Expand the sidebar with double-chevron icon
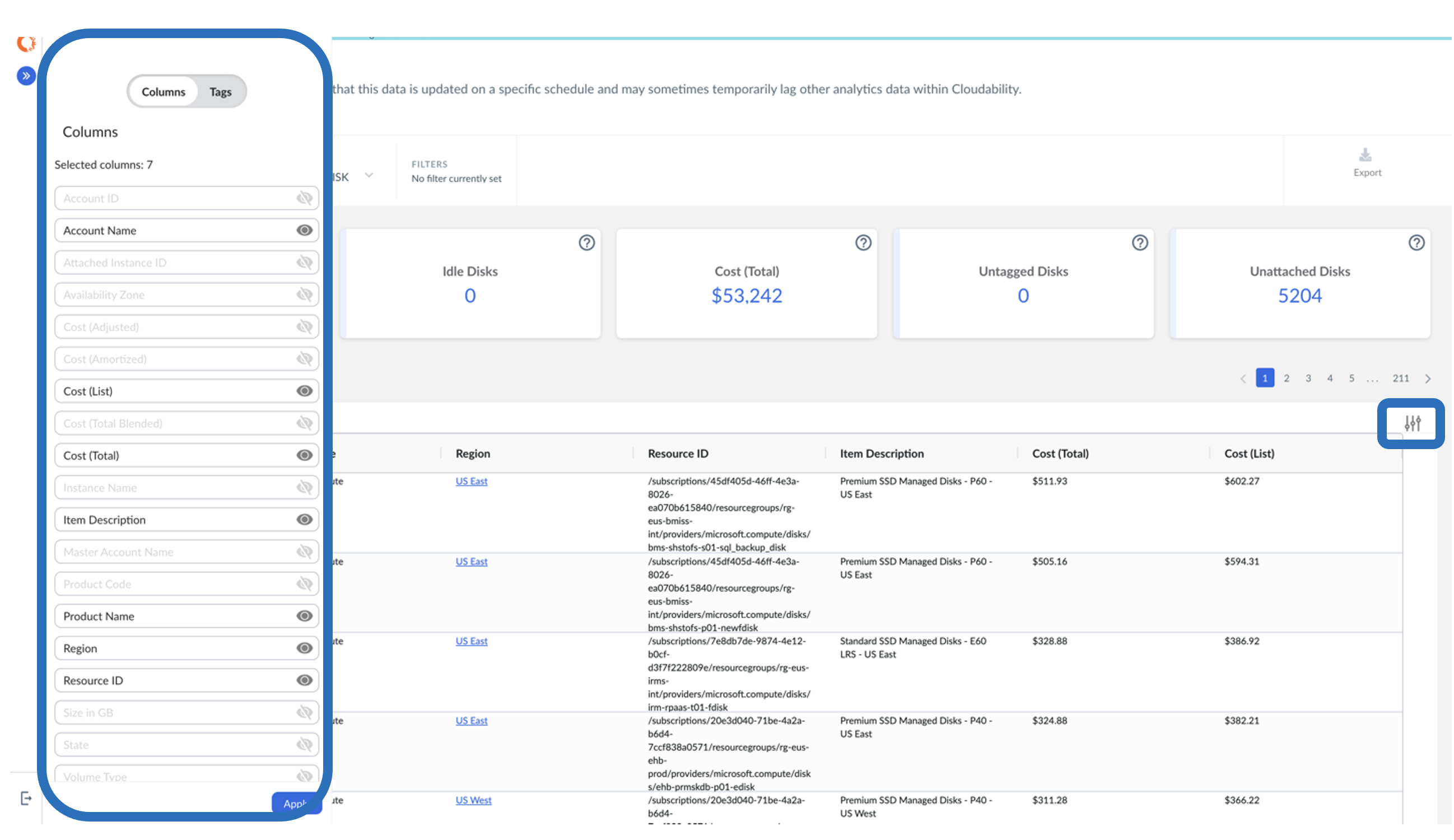The image size is (1454, 840). point(26,76)
